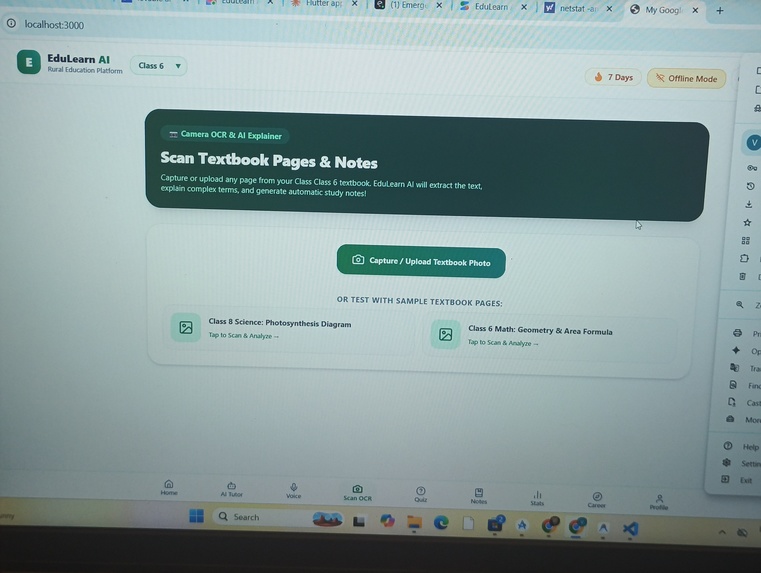Image resolution: width=761 pixels, height=573 pixels.
Task: Click the Camera OCR & AI Explainer badge
Action: pos(225,135)
